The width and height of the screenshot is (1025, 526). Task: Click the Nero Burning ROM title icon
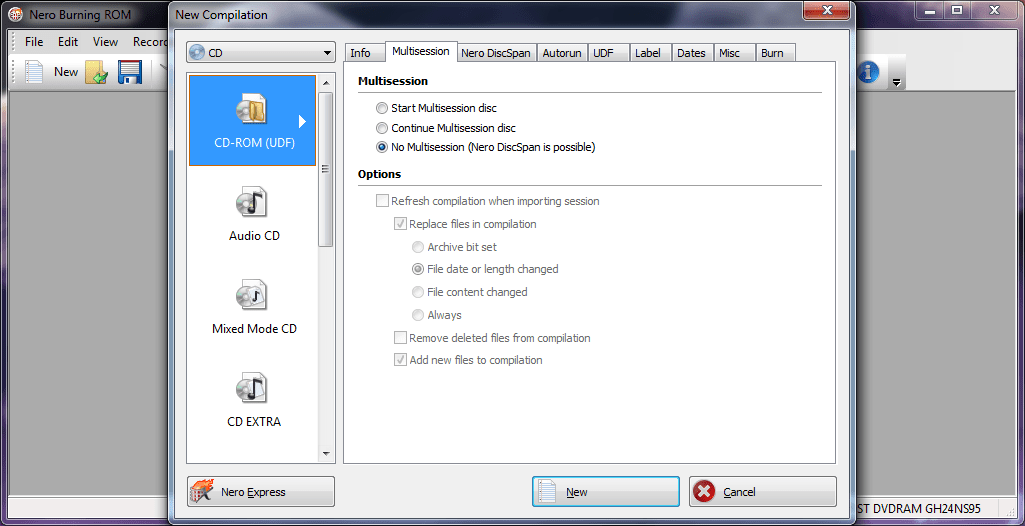pos(14,14)
